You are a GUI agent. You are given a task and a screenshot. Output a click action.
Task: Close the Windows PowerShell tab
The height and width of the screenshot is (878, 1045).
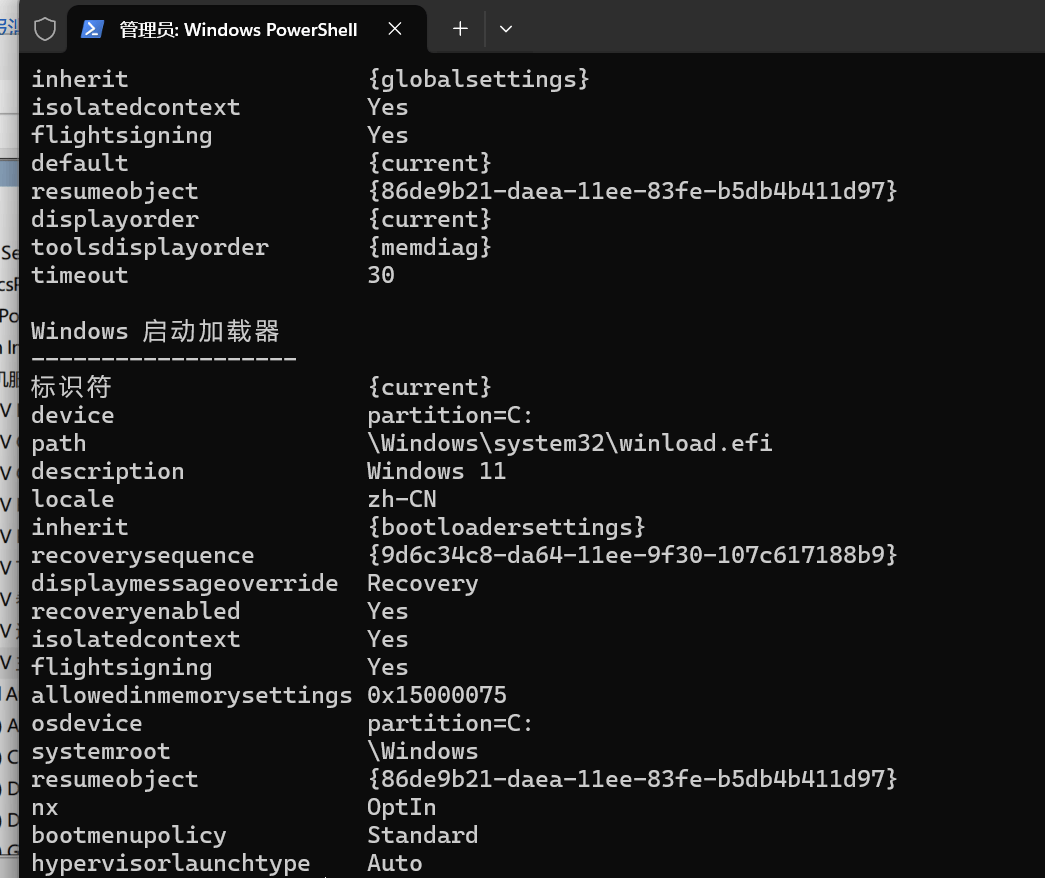395,29
